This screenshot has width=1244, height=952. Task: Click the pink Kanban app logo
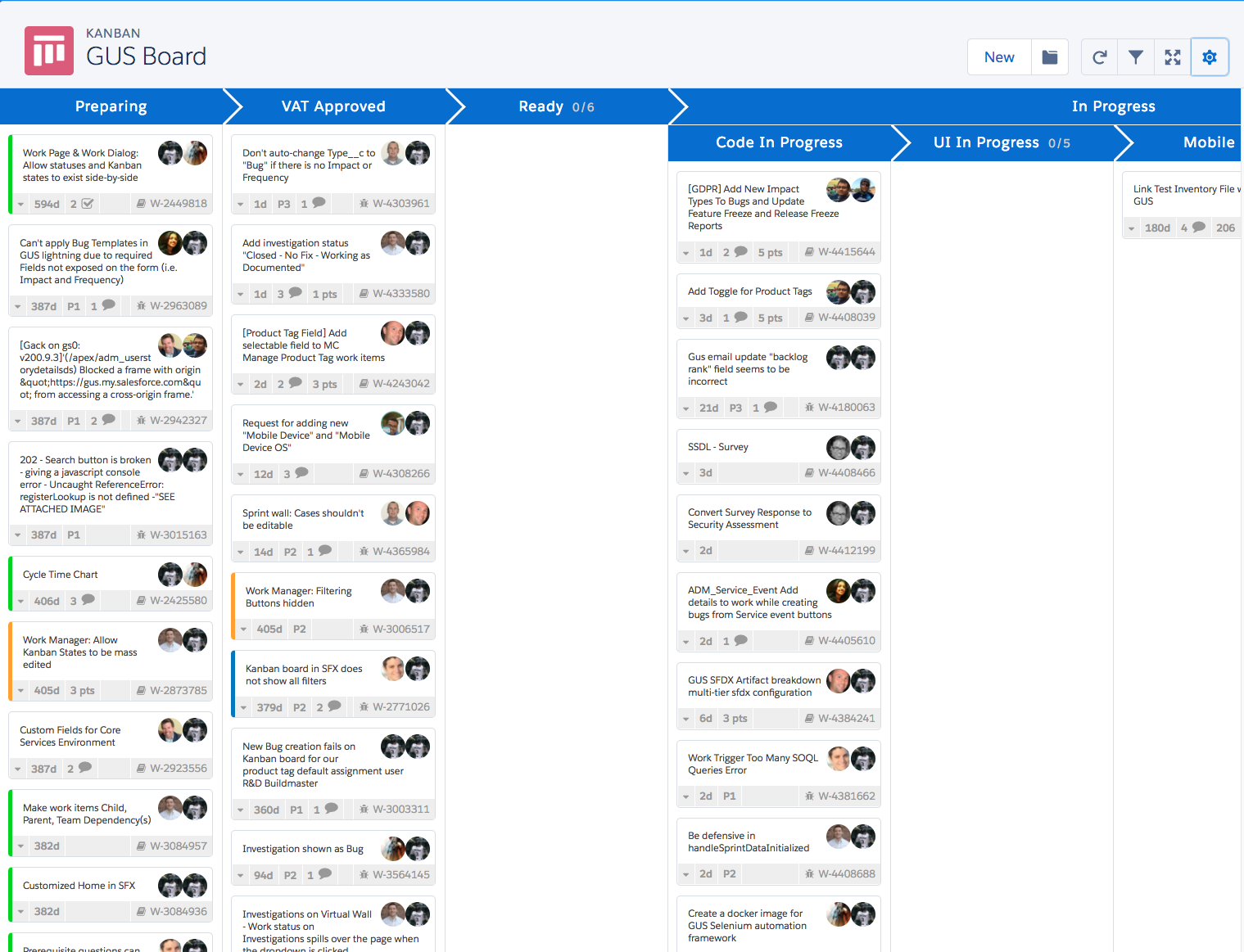coord(49,51)
